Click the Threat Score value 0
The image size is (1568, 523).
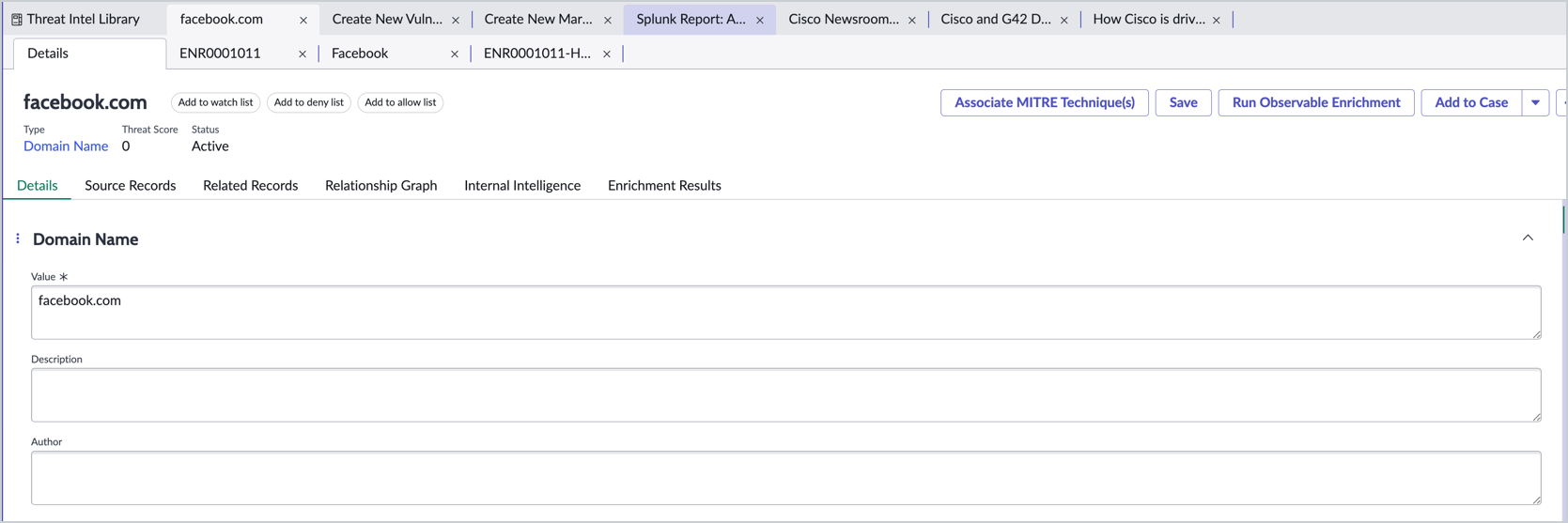(x=126, y=146)
